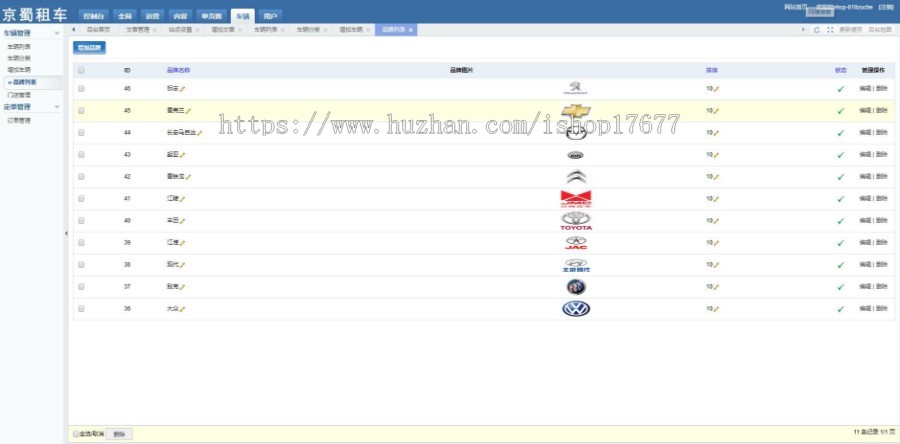Tick the 全选/取消 checkbox at bottom
Screen dimensions: 900x444
pos(76,434)
